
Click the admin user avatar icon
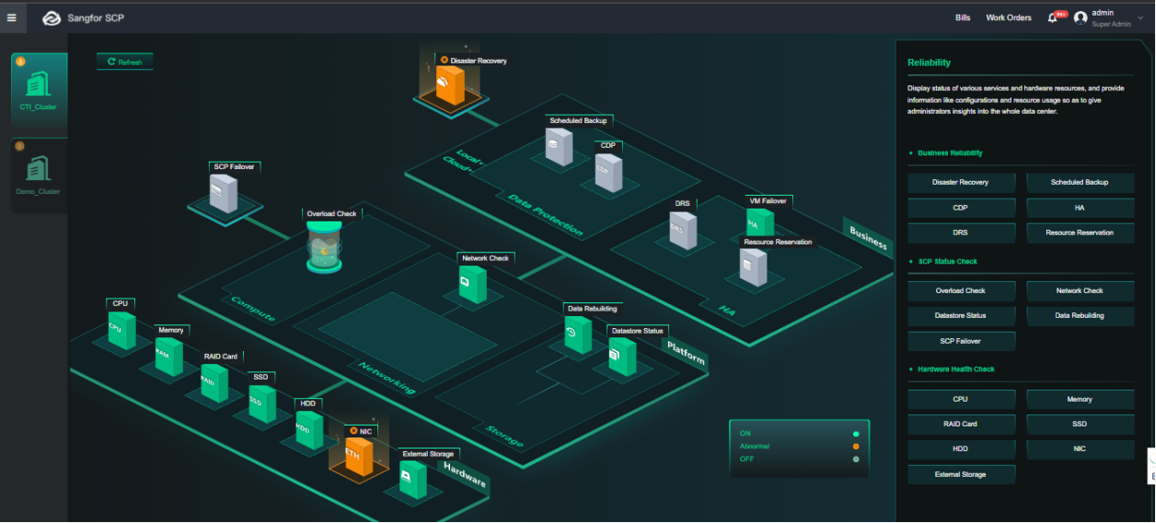[1081, 18]
